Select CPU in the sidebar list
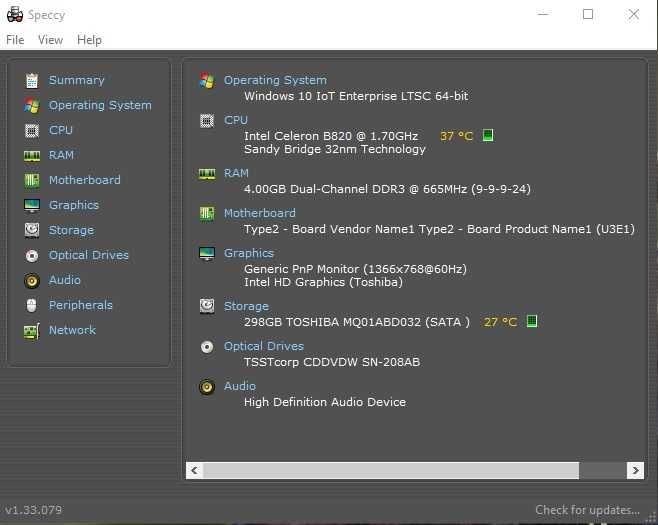Image resolution: width=658 pixels, height=525 pixels. (61, 130)
